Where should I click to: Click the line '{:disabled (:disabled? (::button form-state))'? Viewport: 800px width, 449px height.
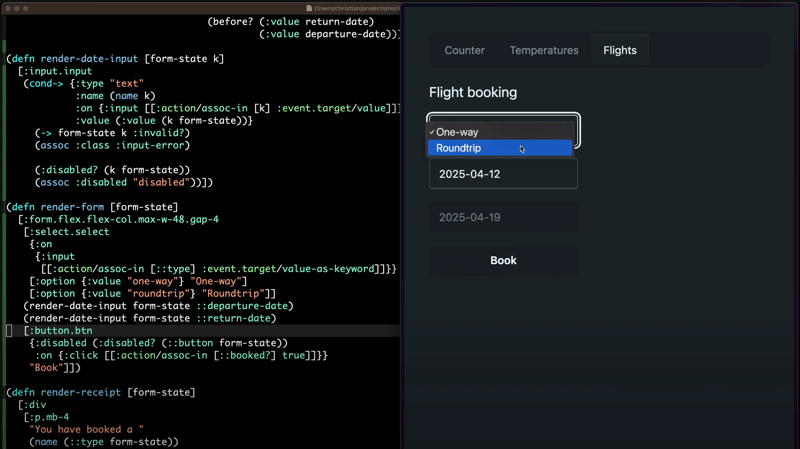159,343
